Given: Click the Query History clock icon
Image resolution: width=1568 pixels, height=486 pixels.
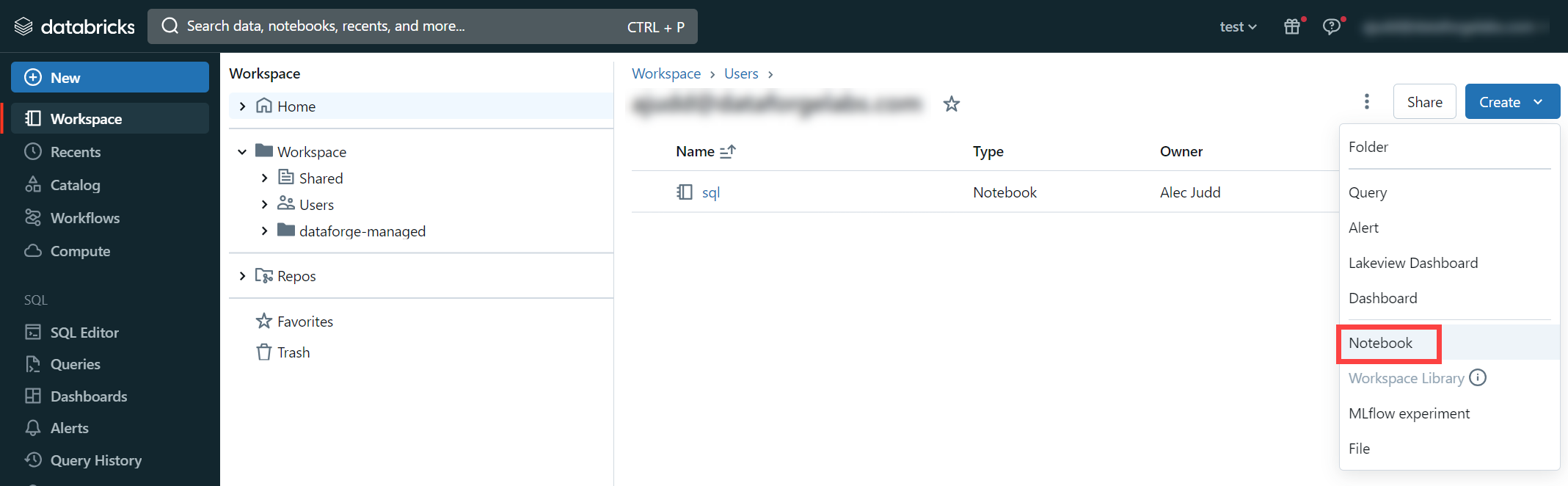Looking at the screenshot, I should pos(33,460).
